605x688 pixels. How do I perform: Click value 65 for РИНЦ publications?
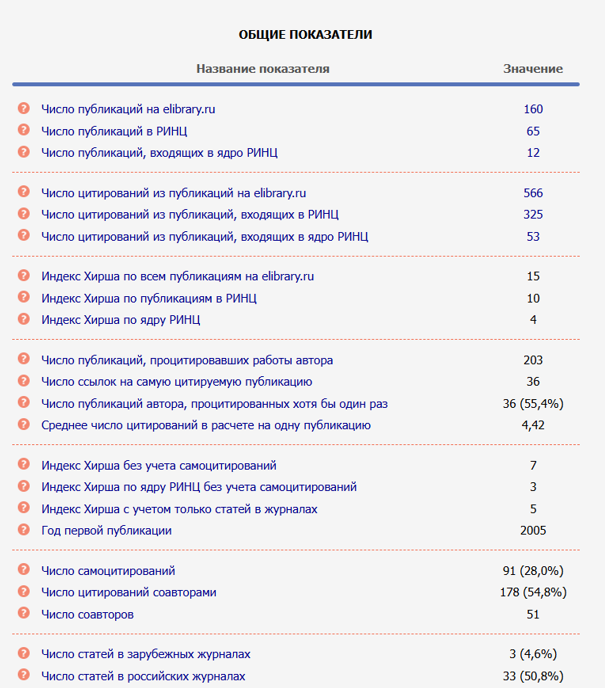coord(533,131)
